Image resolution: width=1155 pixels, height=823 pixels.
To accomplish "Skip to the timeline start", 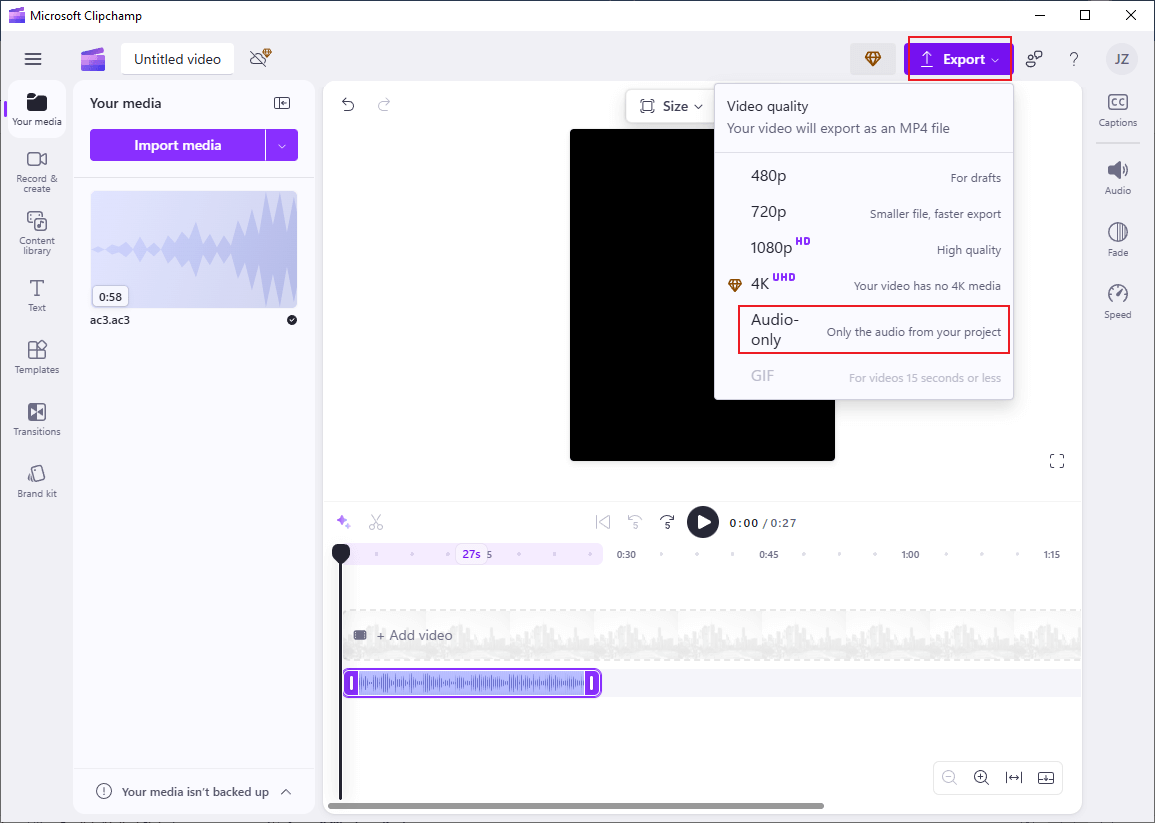I will coord(603,522).
